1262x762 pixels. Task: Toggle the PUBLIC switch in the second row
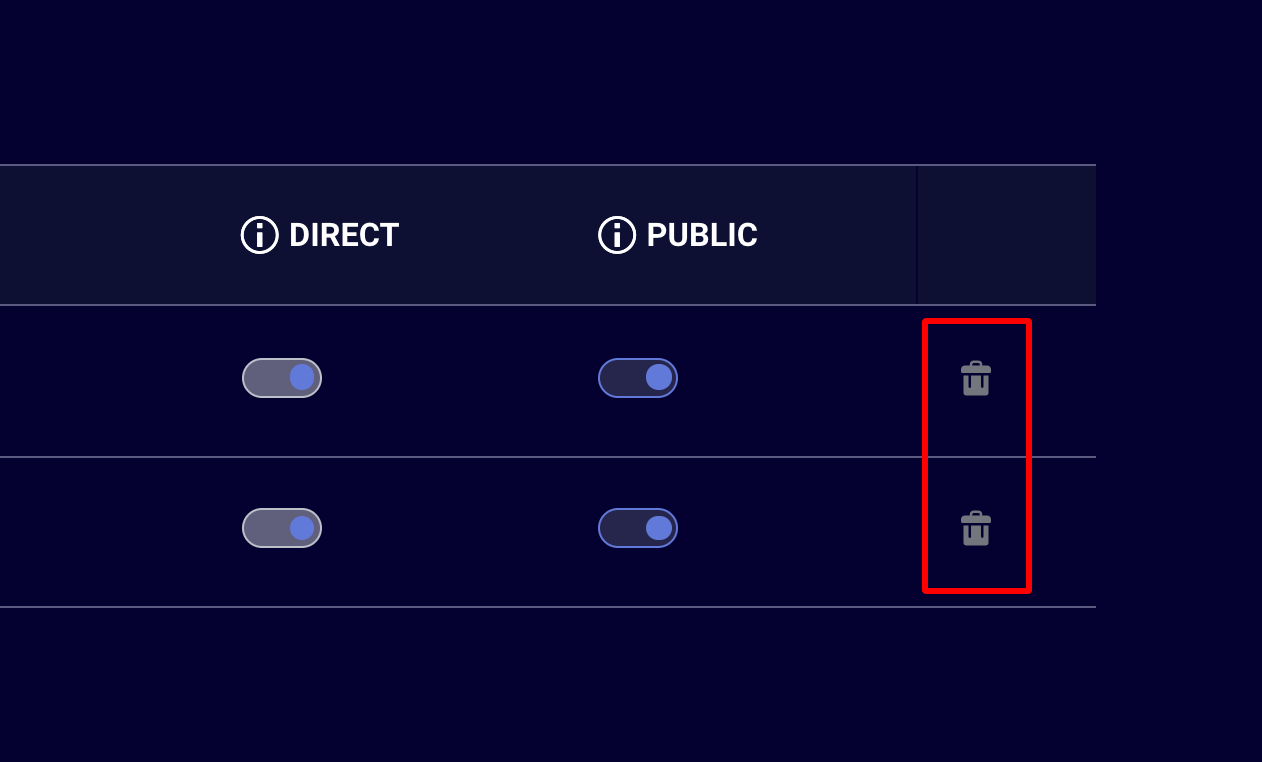[638, 528]
